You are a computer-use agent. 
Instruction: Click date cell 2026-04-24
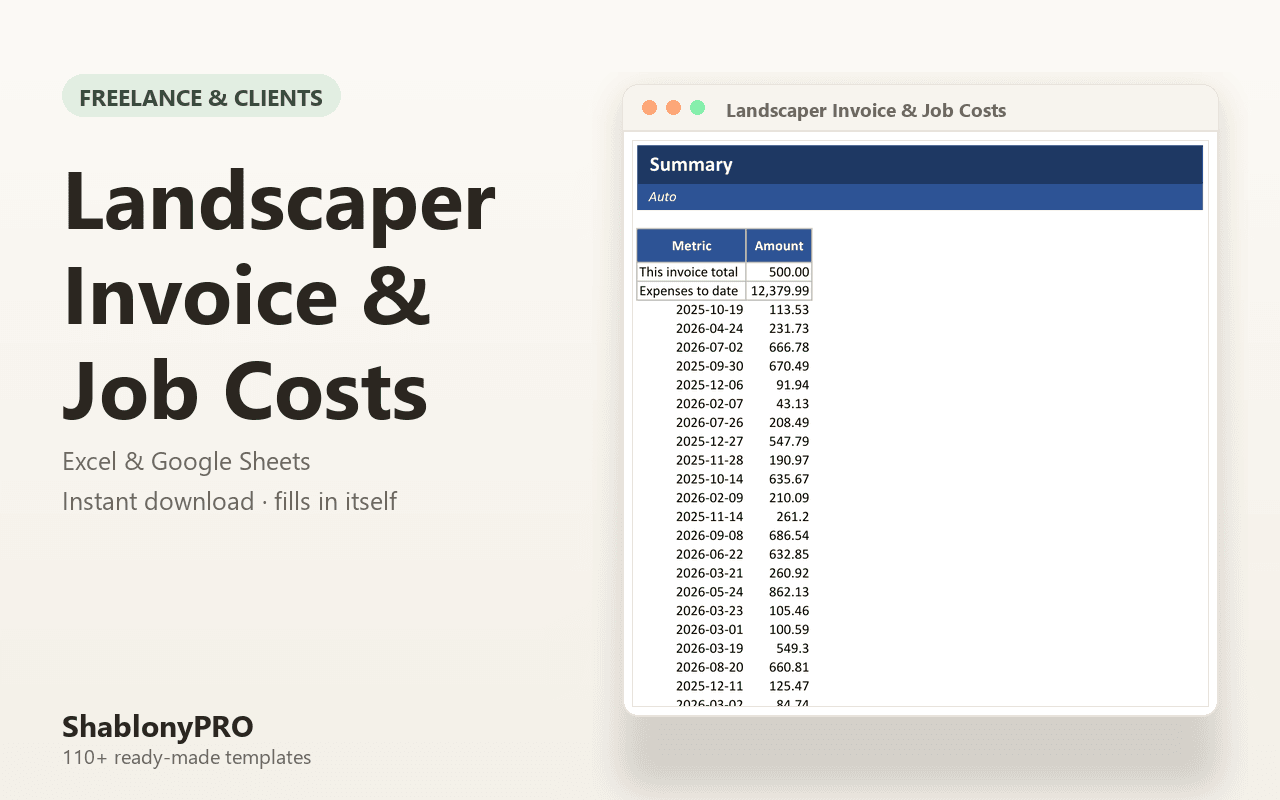pyautogui.click(x=710, y=329)
